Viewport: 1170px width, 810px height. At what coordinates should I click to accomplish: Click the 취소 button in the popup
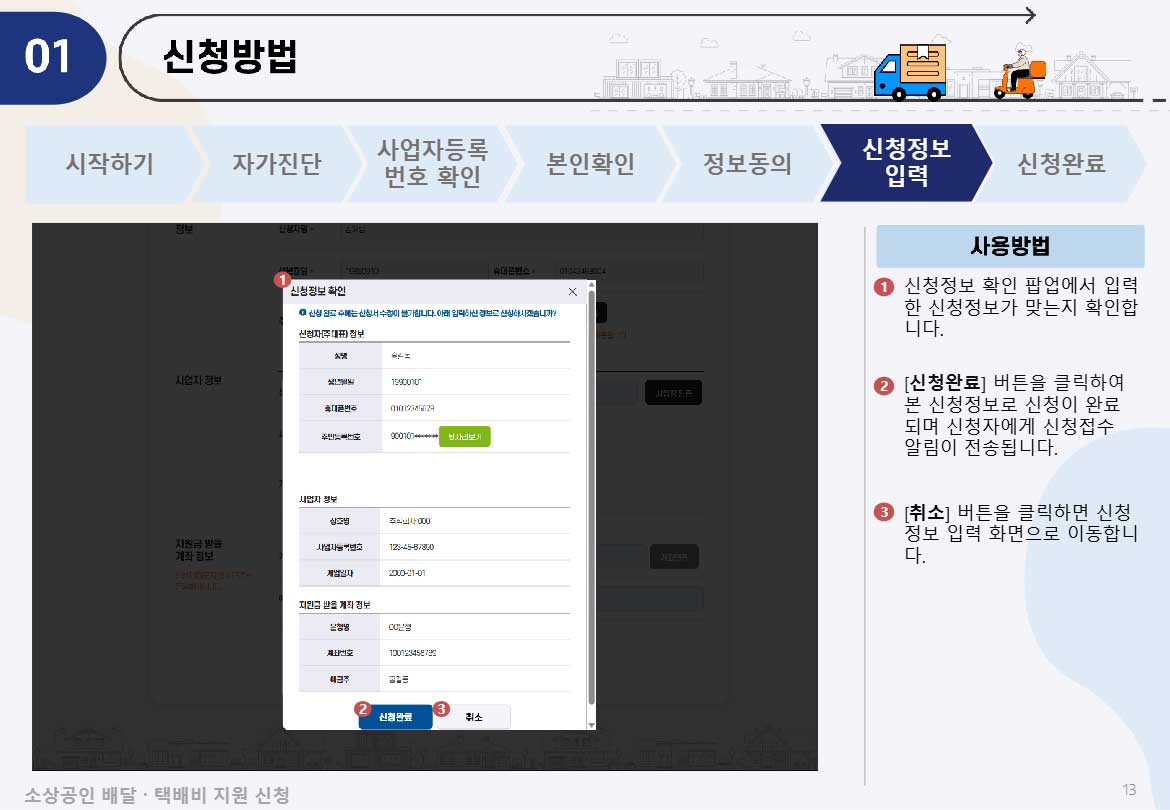point(474,717)
